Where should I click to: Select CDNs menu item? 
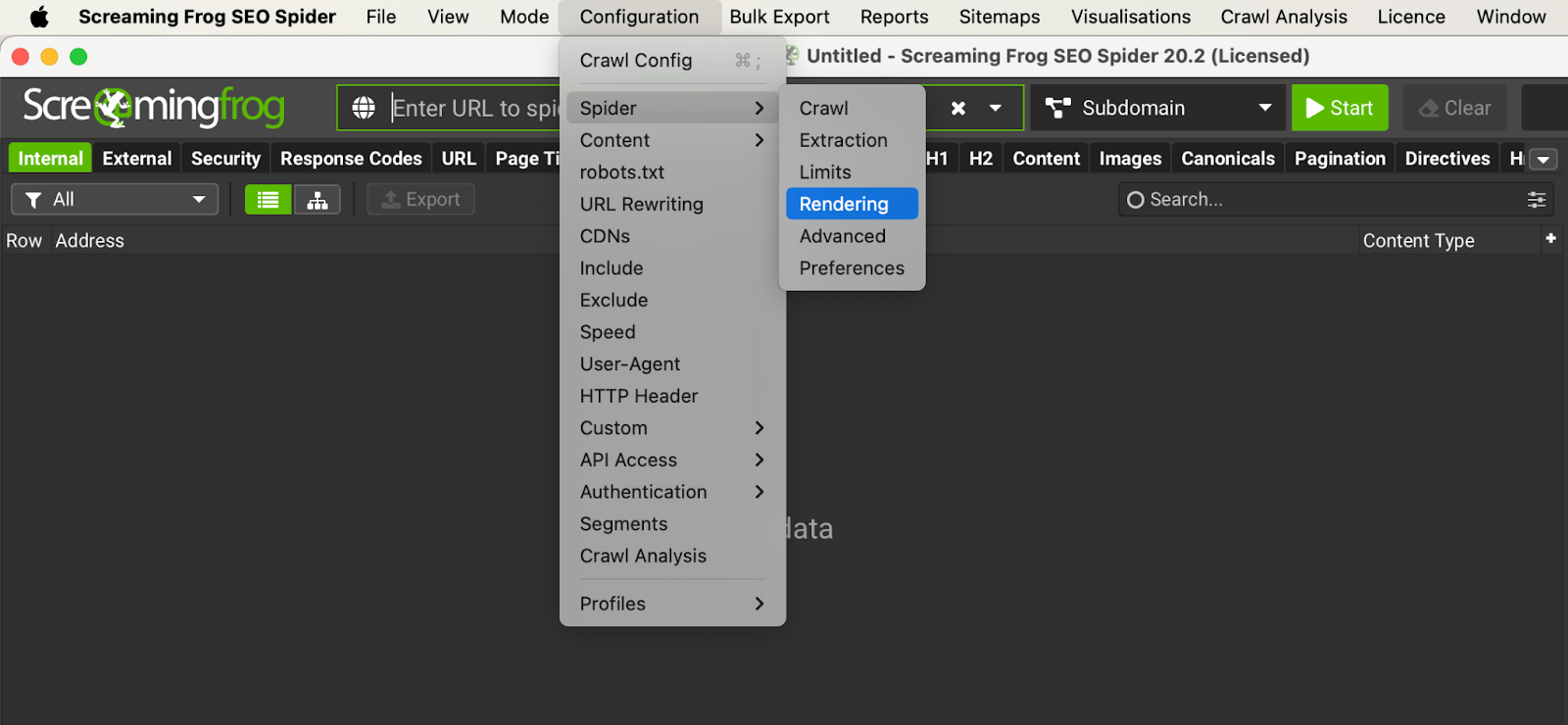672,236
